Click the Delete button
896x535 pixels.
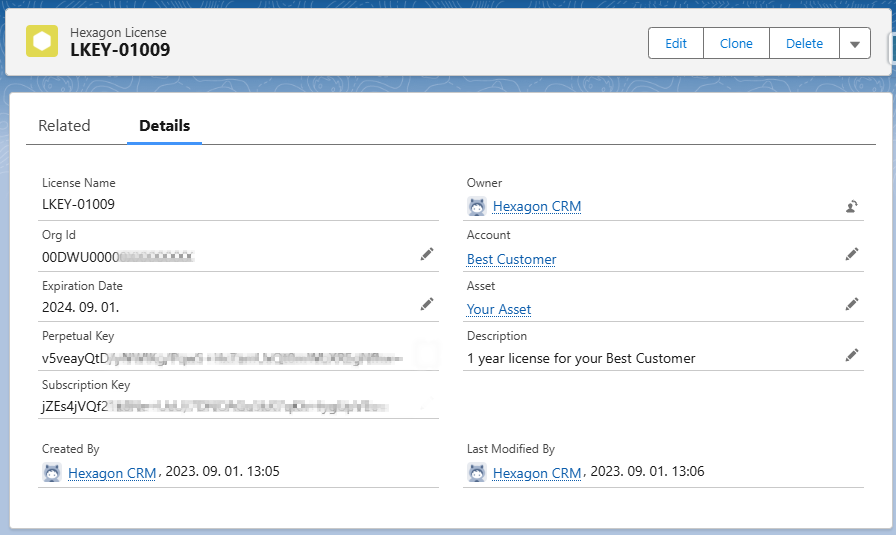(x=804, y=44)
